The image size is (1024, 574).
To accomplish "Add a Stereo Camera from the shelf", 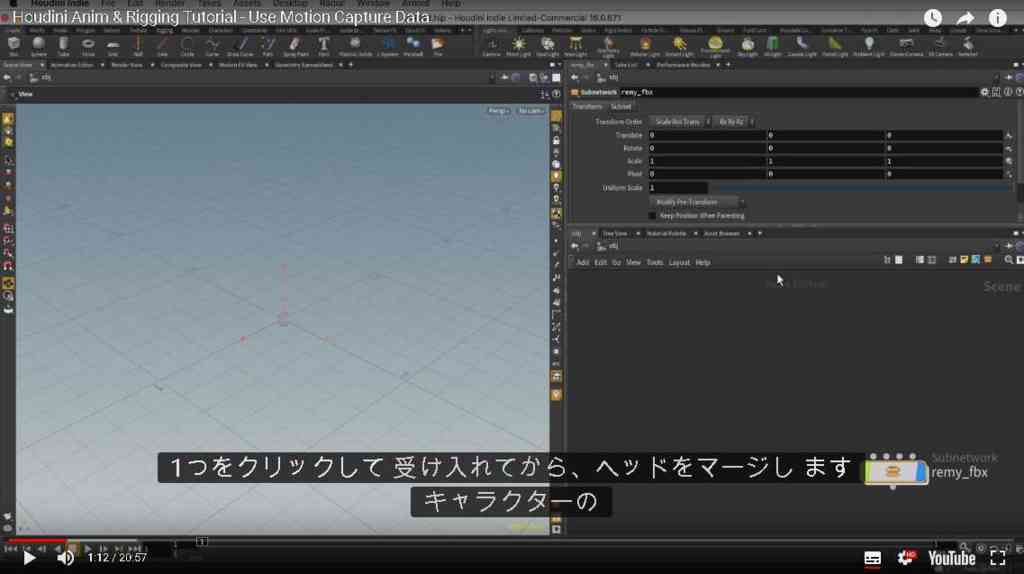I will pos(906,46).
